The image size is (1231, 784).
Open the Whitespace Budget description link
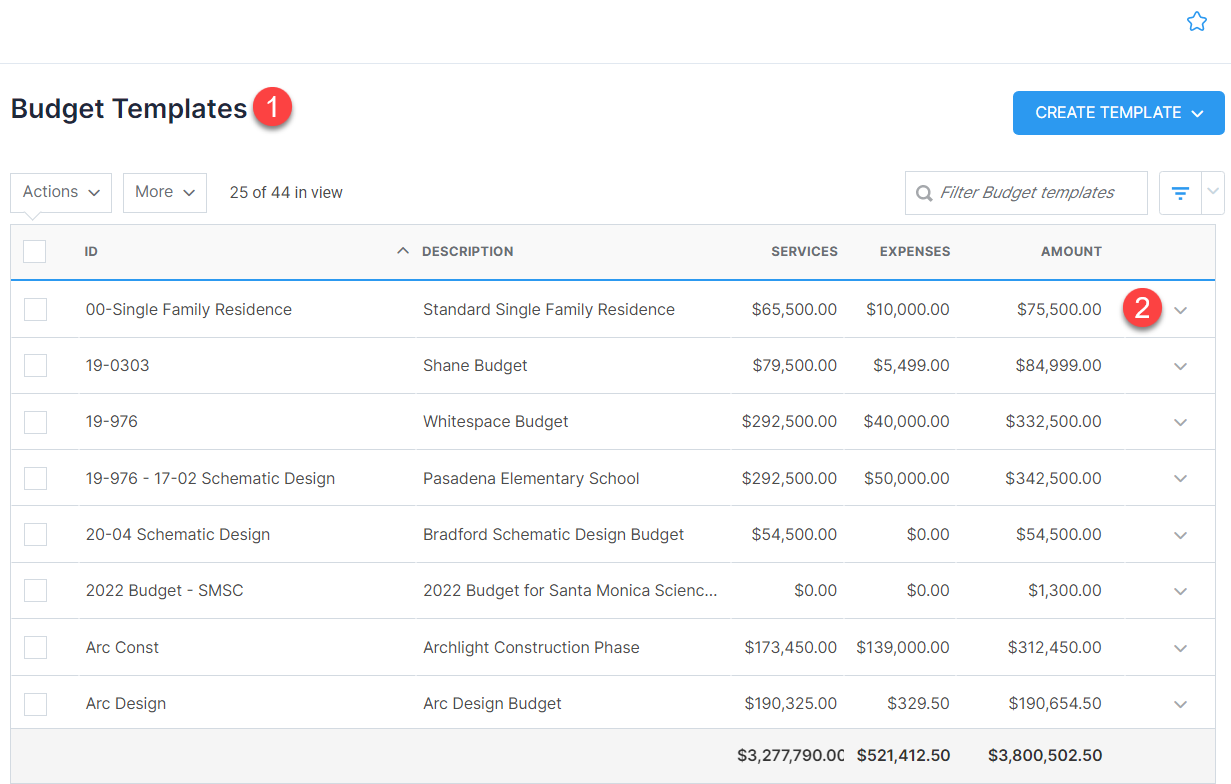[x=495, y=421]
